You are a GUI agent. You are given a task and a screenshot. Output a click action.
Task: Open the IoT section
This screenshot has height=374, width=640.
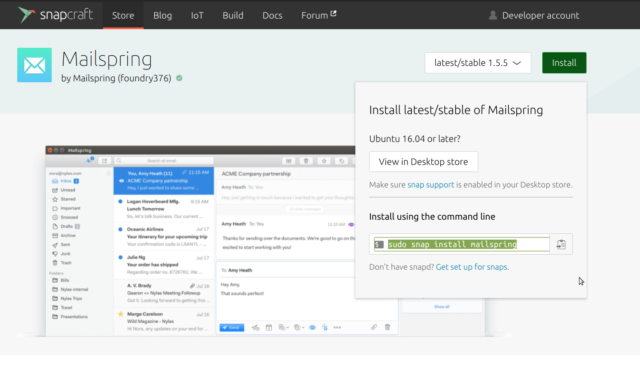tap(197, 15)
